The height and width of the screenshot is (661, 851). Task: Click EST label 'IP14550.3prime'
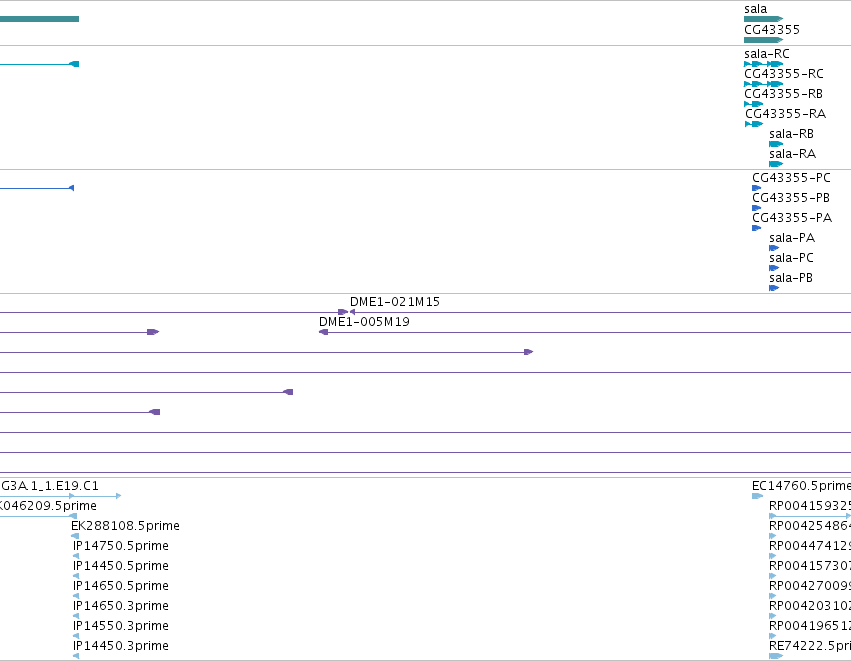point(120,626)
